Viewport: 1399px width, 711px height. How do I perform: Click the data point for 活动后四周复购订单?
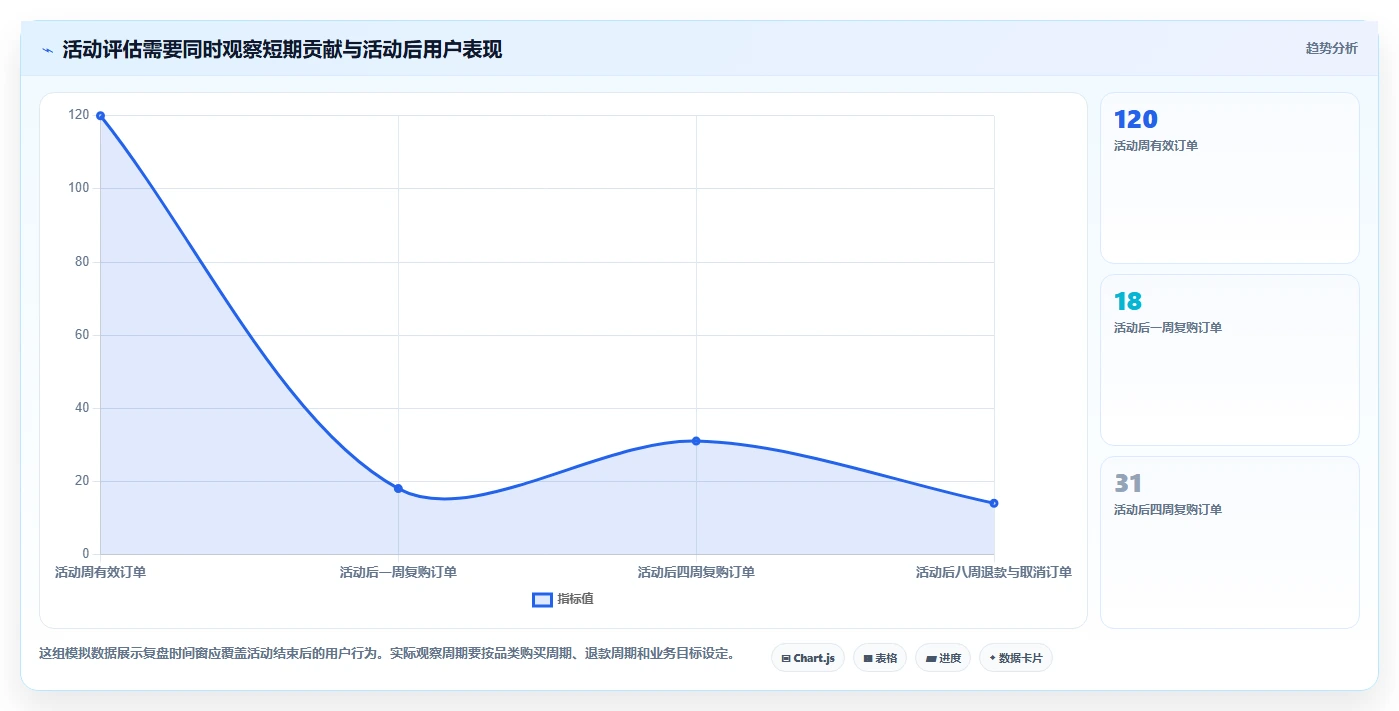[696, 441]
